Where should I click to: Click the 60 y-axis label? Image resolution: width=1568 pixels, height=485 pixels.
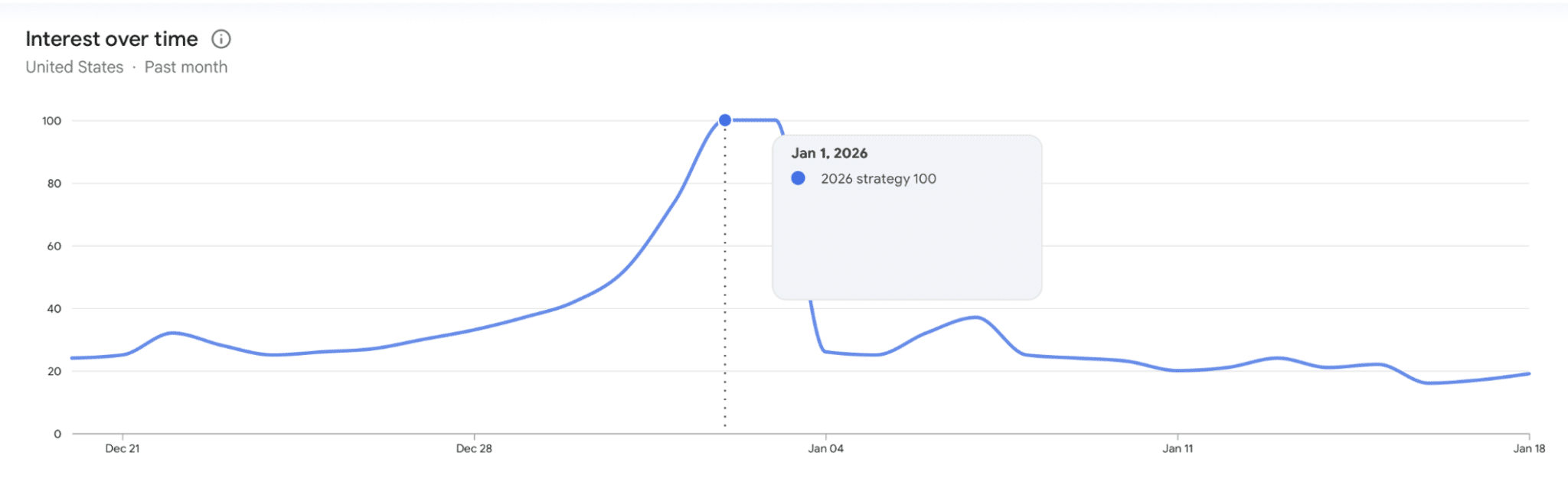pyautogui.click(x=54, y=246)
